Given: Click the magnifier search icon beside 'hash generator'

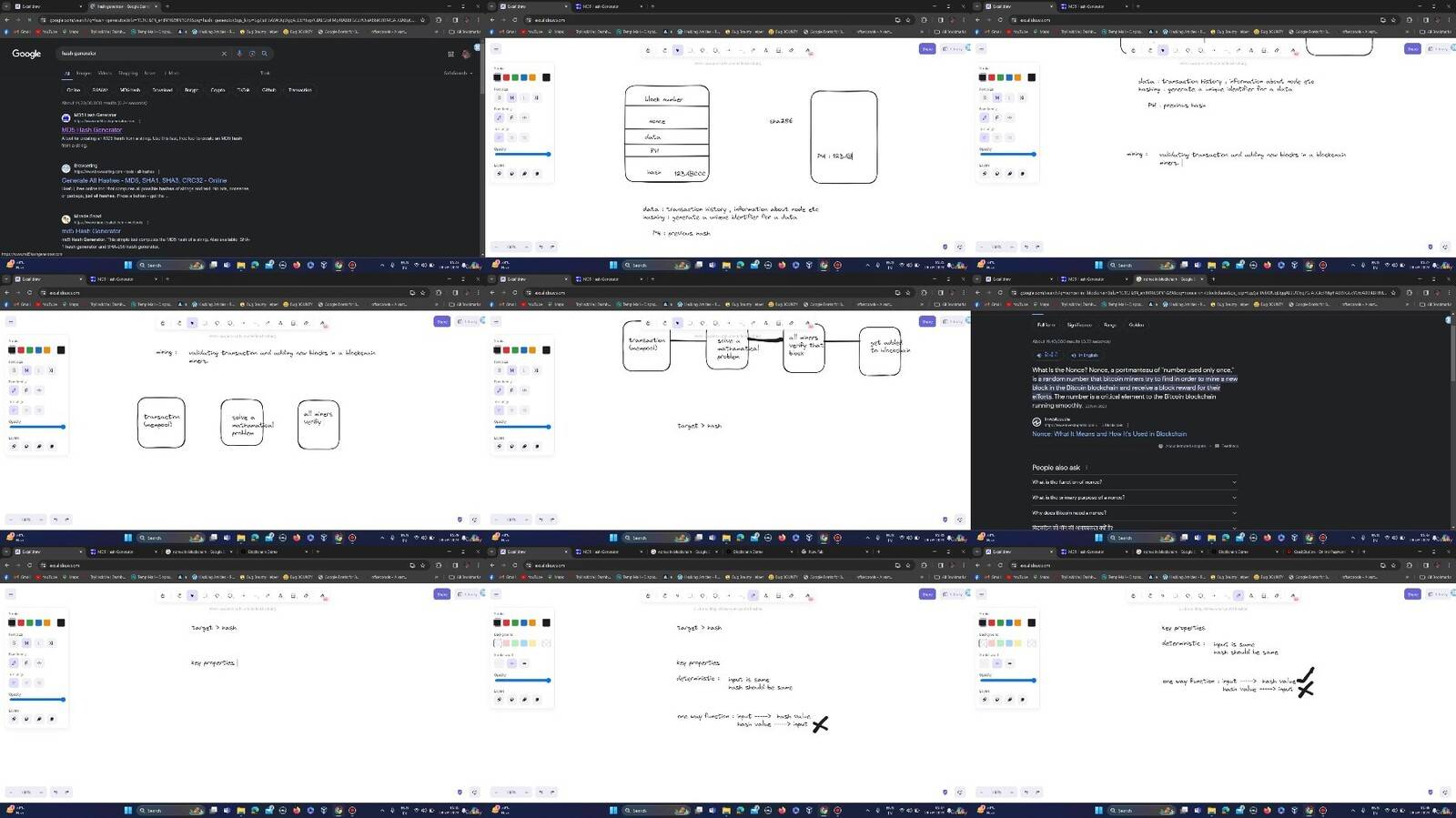Looking at the screenshot, I should tap(265, 54).
